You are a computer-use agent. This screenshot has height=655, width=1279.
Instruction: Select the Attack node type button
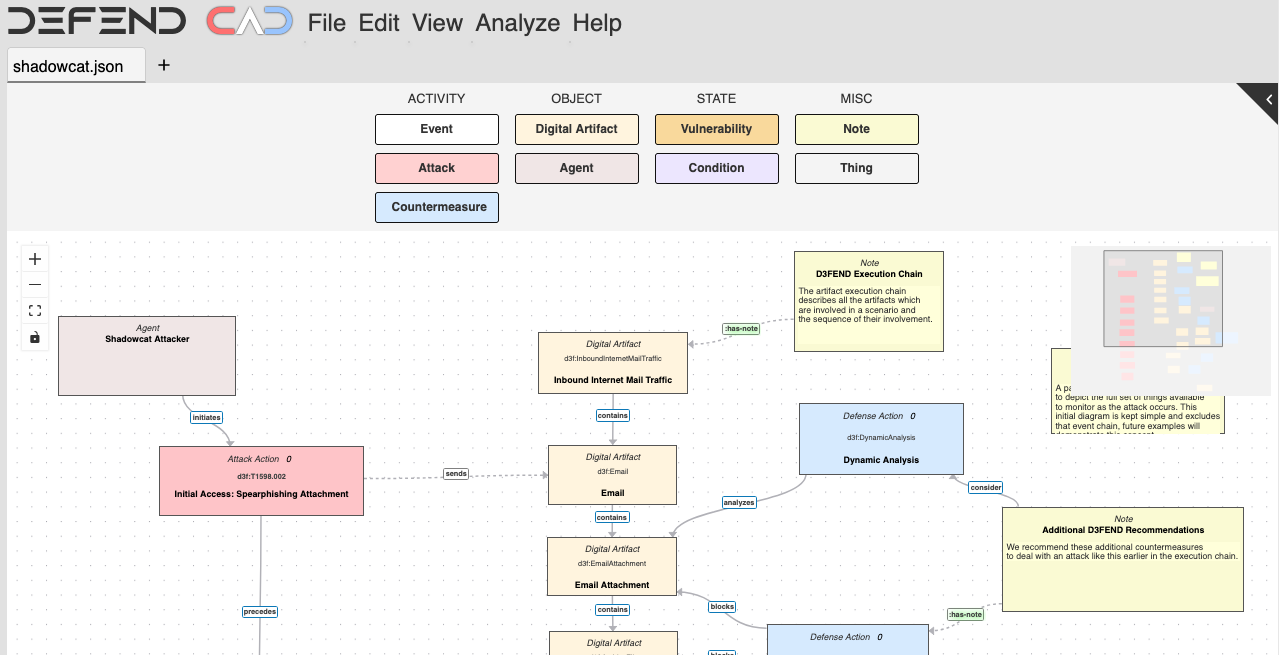click(436, 168)
